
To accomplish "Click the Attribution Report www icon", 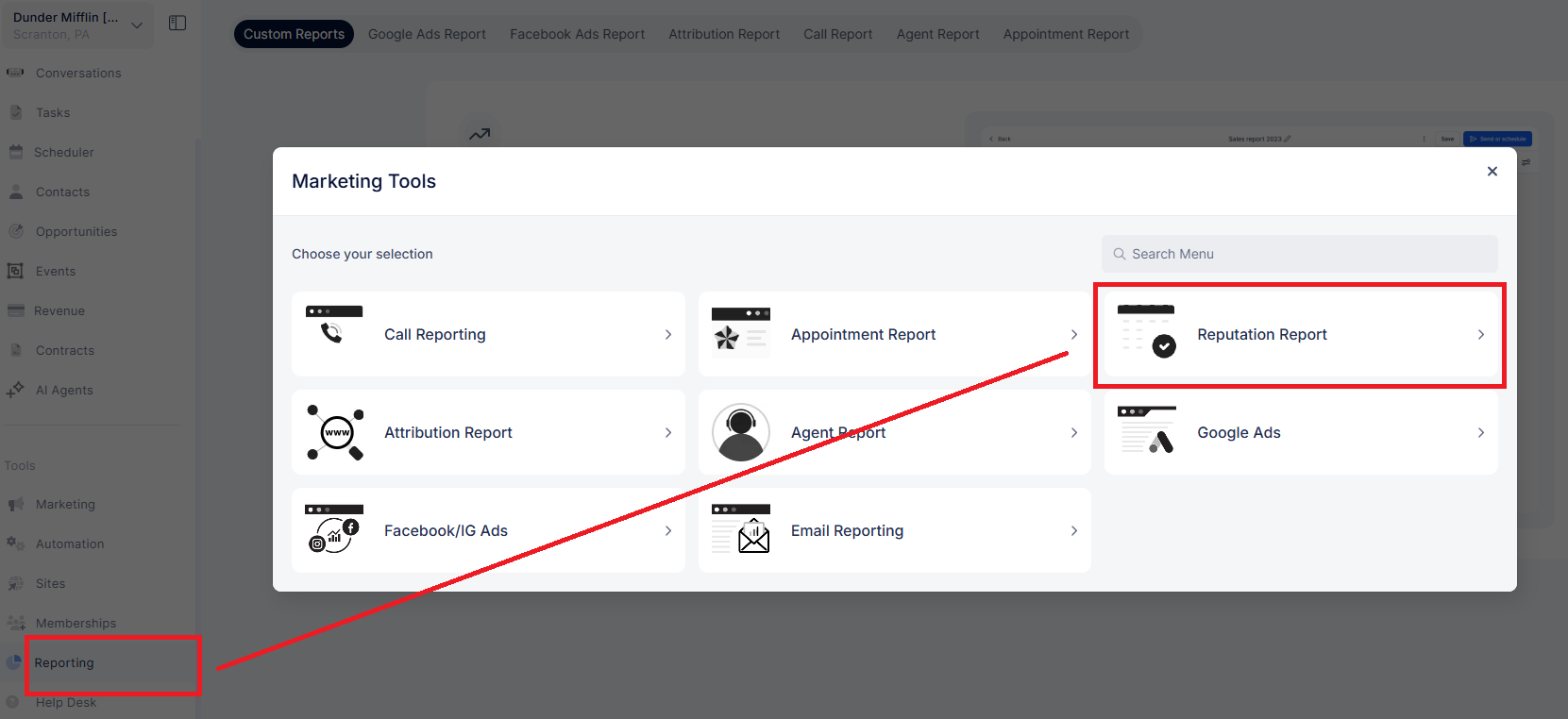I will 335,432.
